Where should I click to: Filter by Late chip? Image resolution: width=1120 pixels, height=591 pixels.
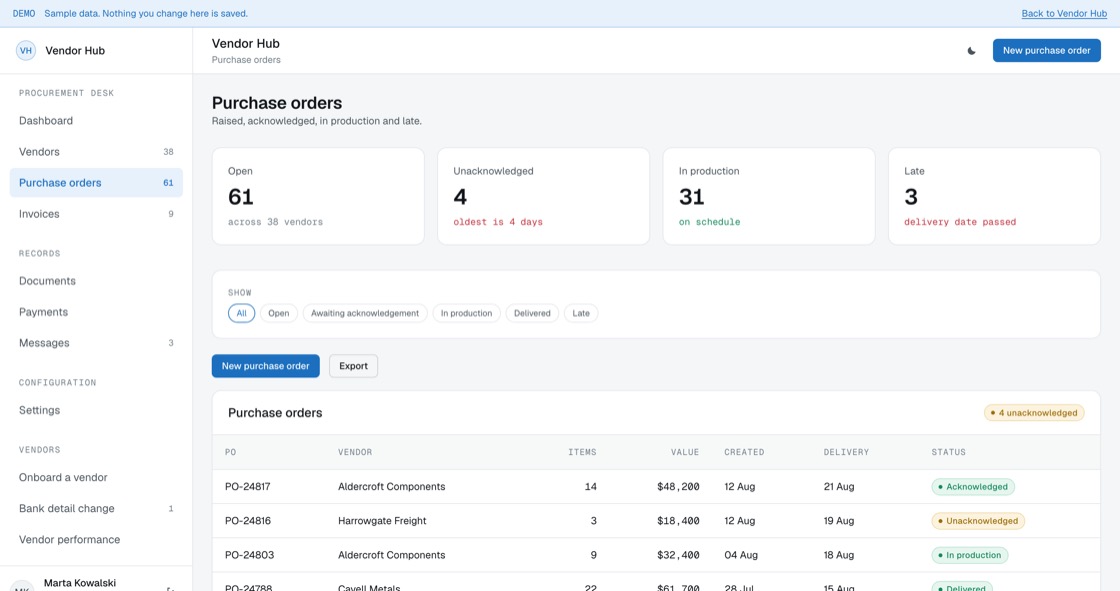[581, 313]
